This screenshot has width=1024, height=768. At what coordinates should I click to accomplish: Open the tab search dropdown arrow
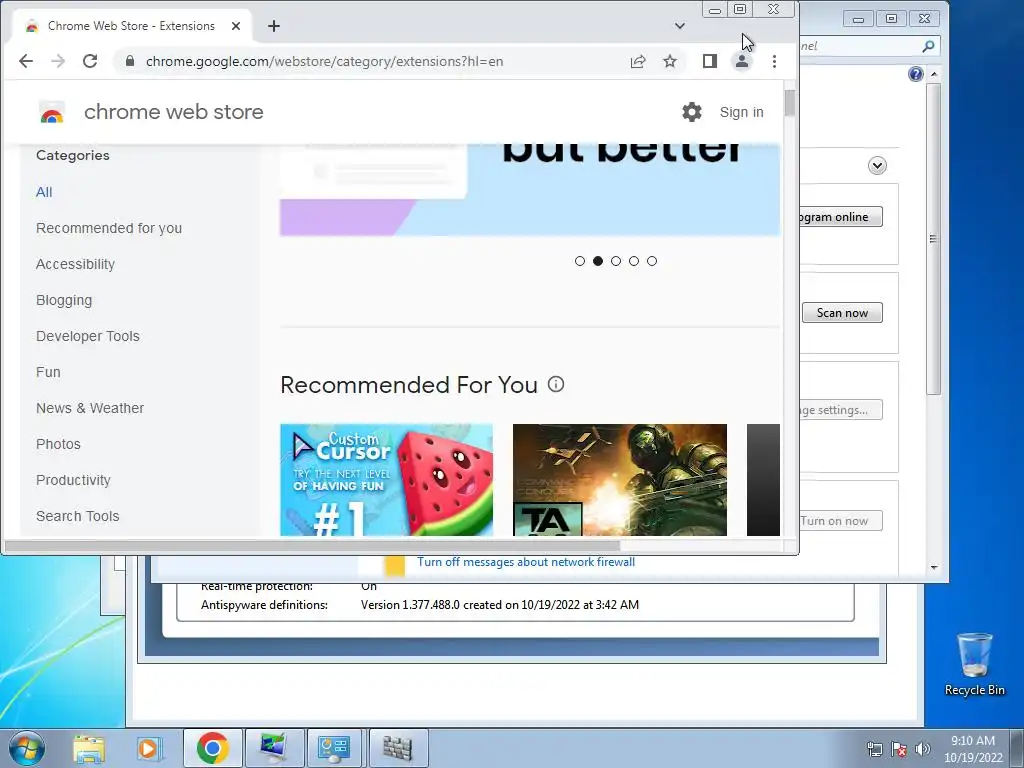(x=680, y=26)
